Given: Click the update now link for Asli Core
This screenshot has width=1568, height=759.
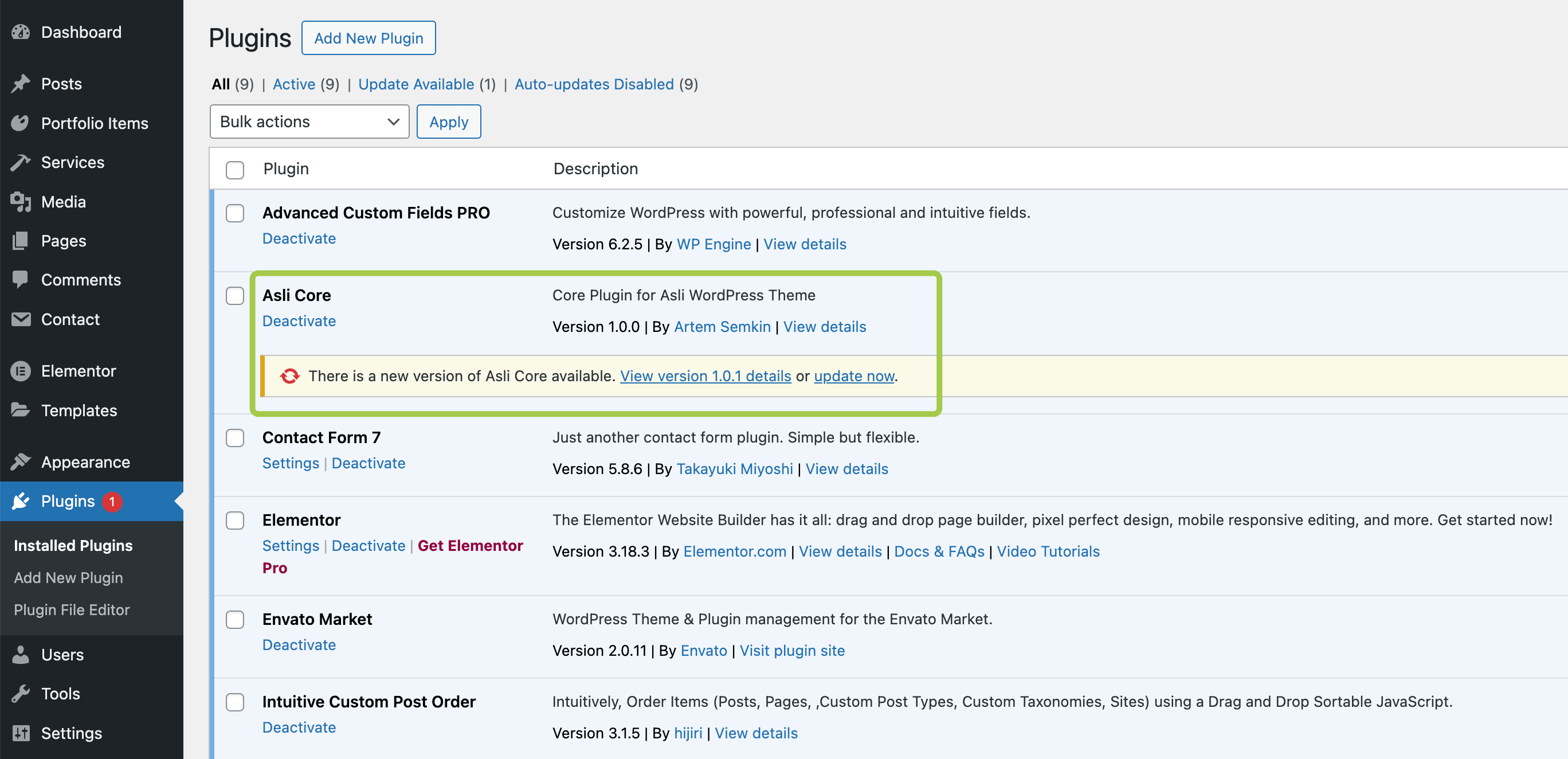Looking at the screenshot, I should tap(853, 376).
